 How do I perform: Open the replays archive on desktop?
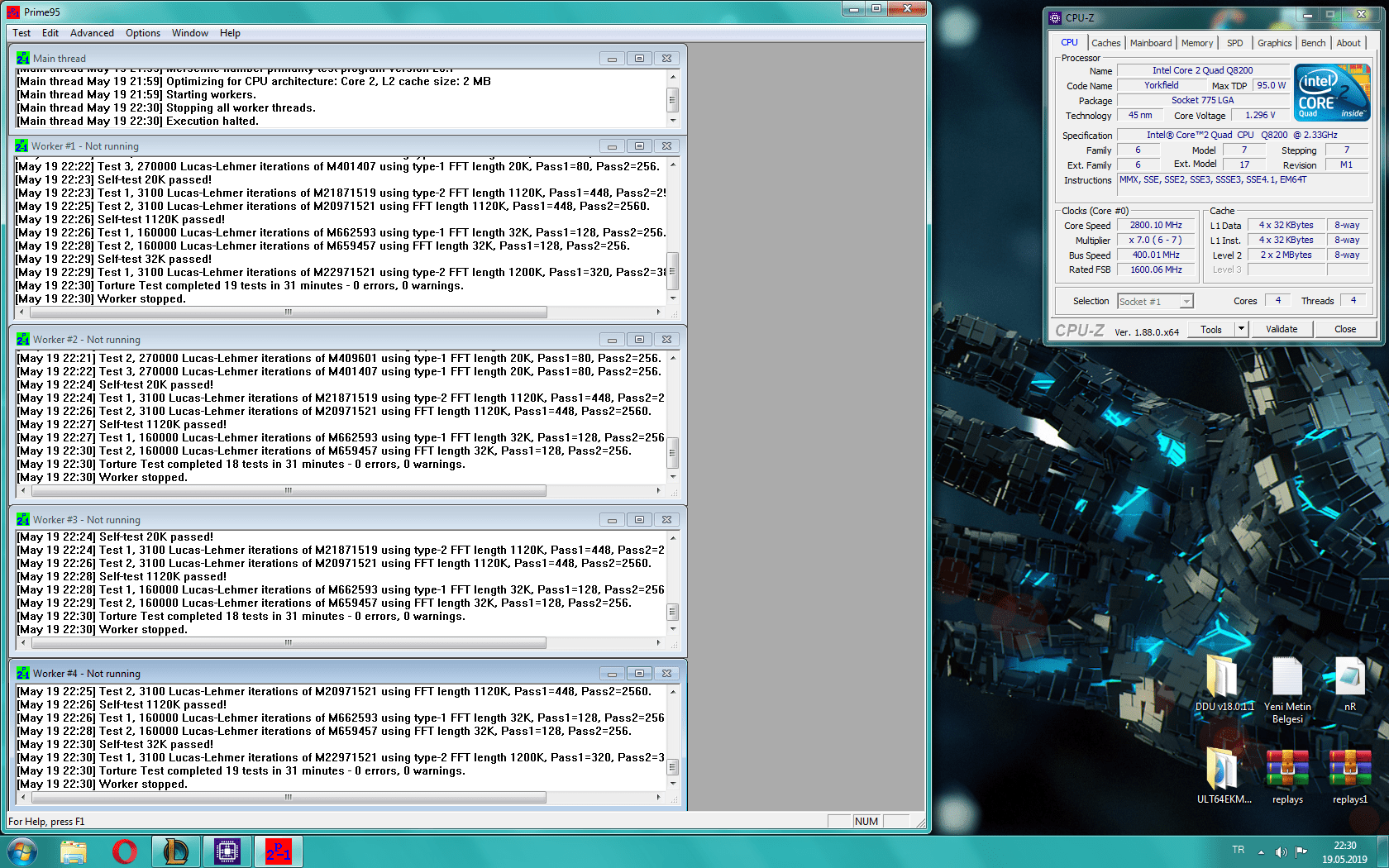pyautogui.click(x=1287, y=776)
